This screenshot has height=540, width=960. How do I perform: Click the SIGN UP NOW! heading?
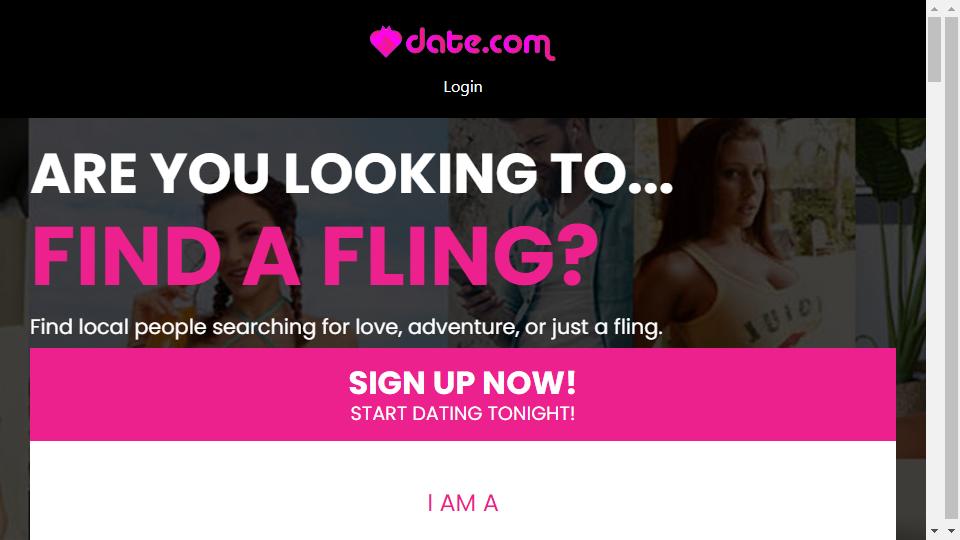coord(463,383)
